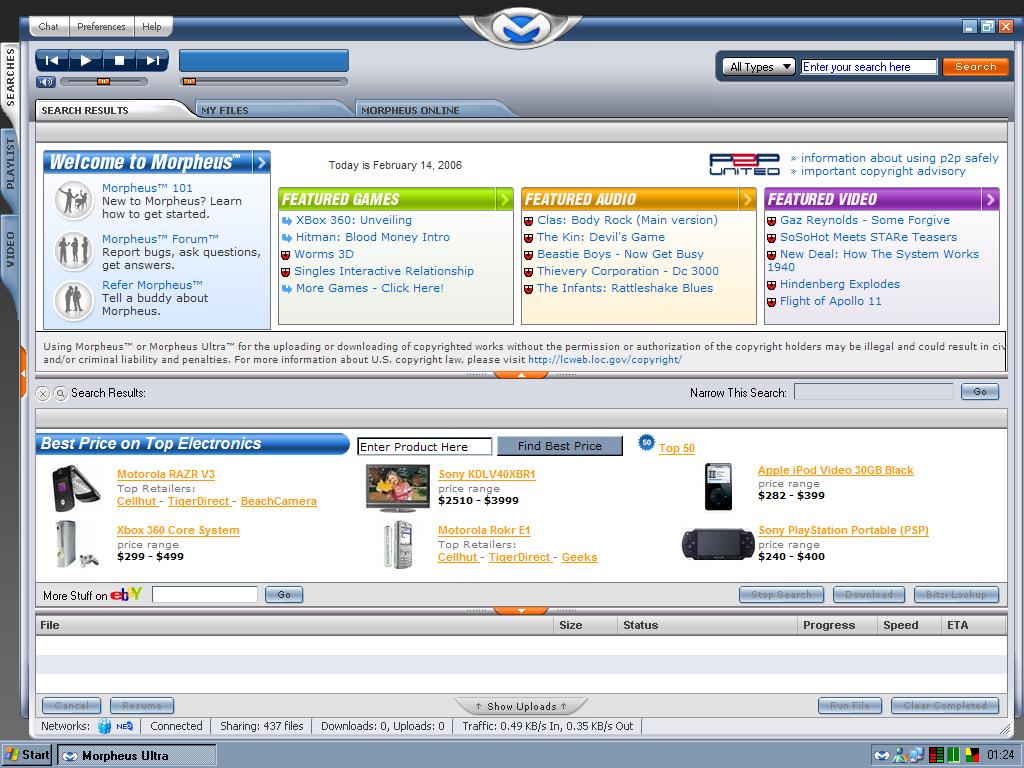
Task: Click the Sony PSP thumbnail
Action: 718,545
